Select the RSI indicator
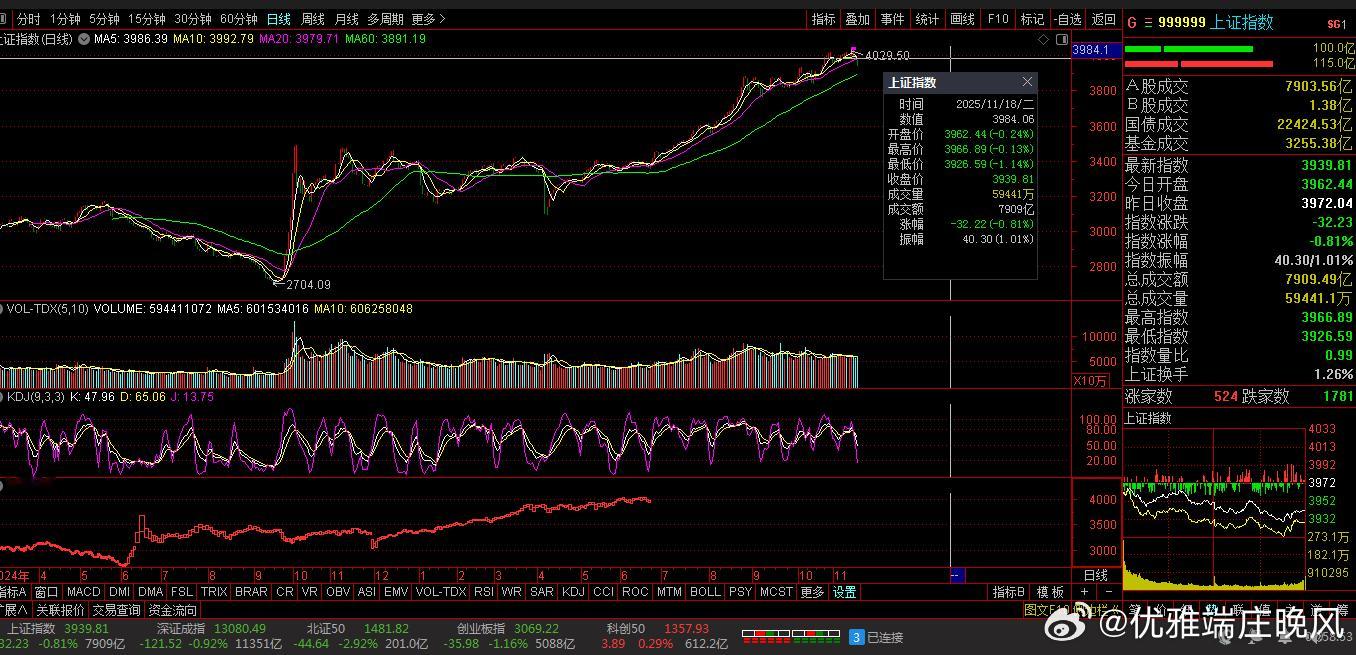 tap(484, 592)
